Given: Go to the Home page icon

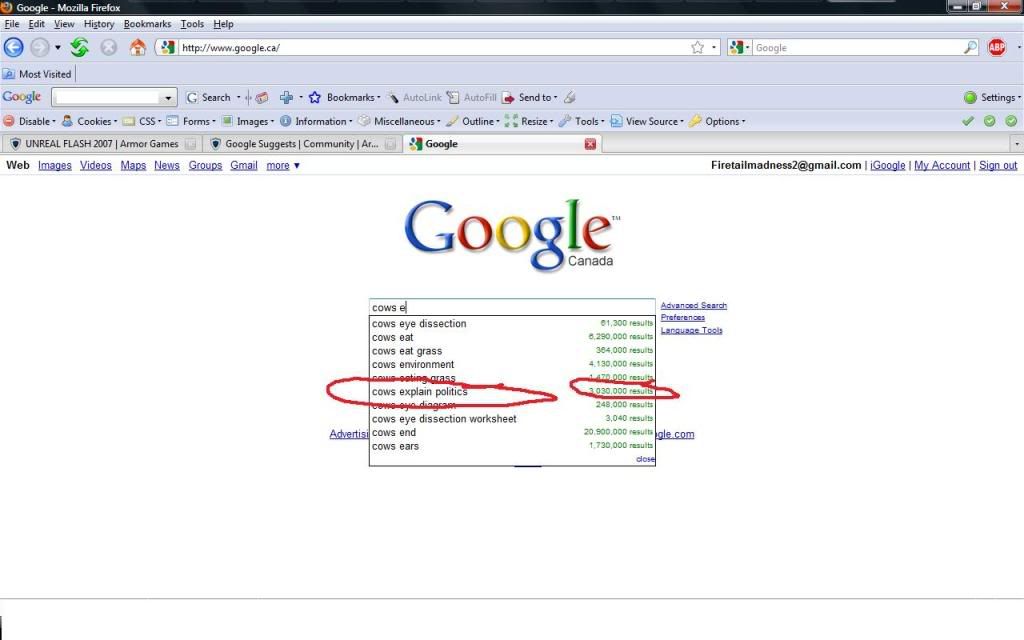Looking at the screenshot, I should click(137, 48).
